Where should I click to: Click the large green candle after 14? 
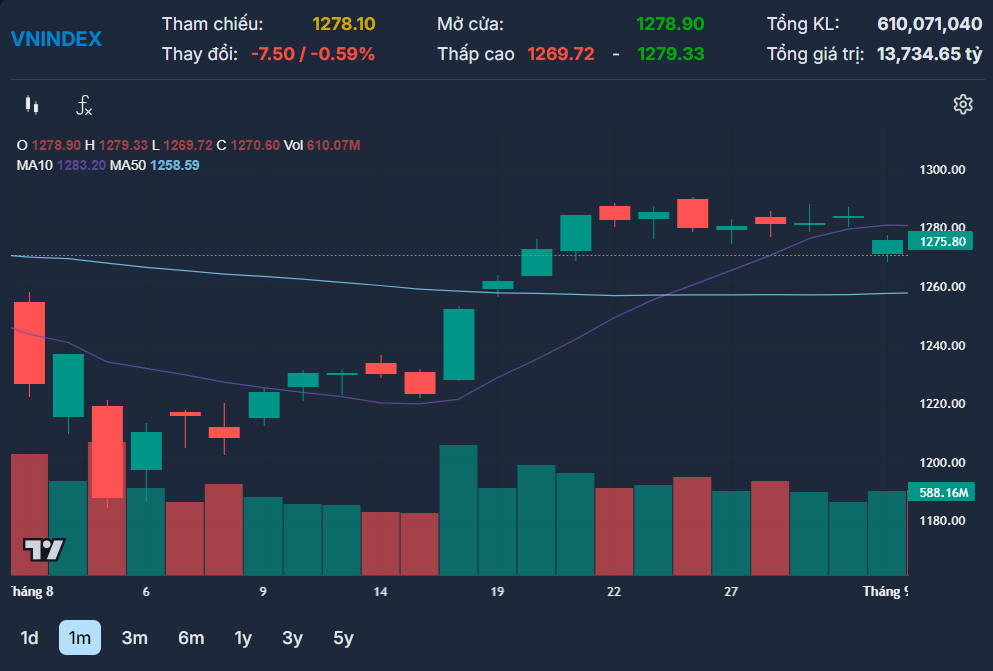pos(459,344)
